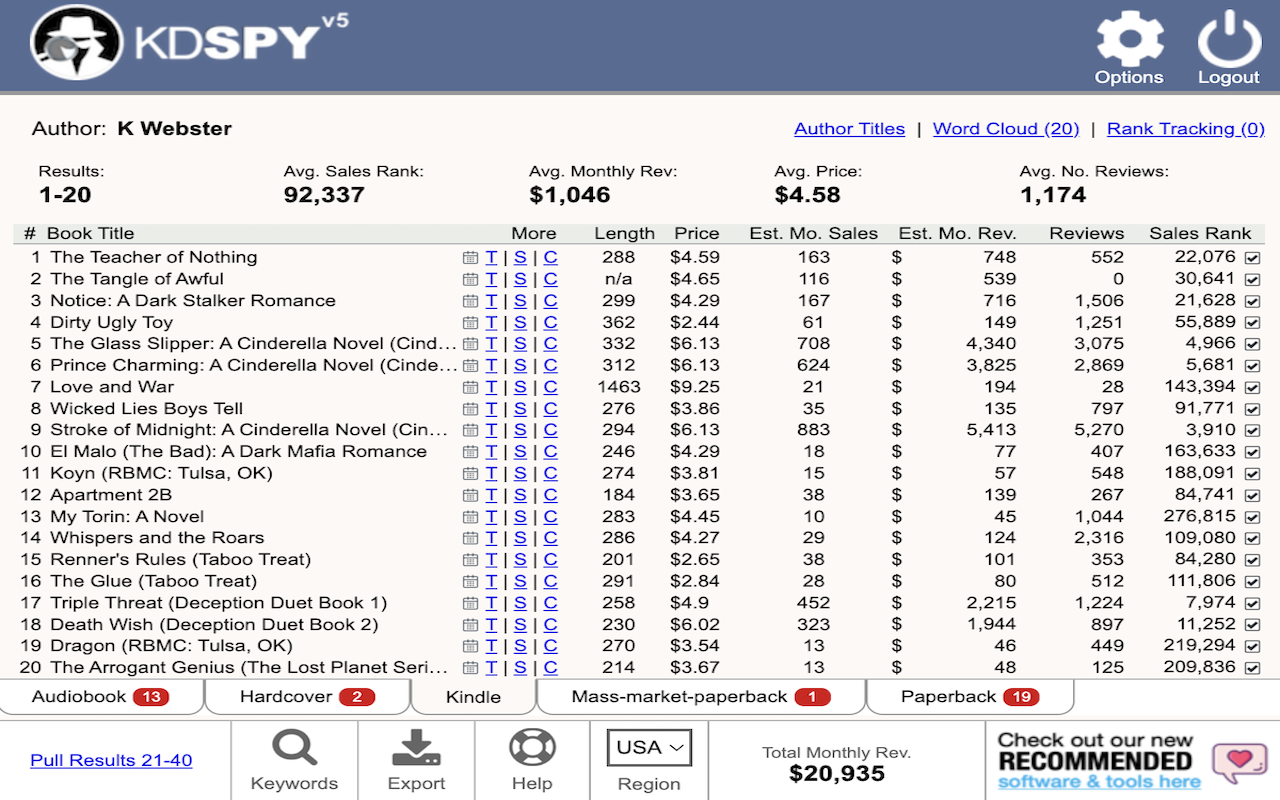Image resolution: width=1280 pixels, height=800 pixels.
Task: Select the Keywords magnifying glass icon
Action: click(x=294, y=747)
